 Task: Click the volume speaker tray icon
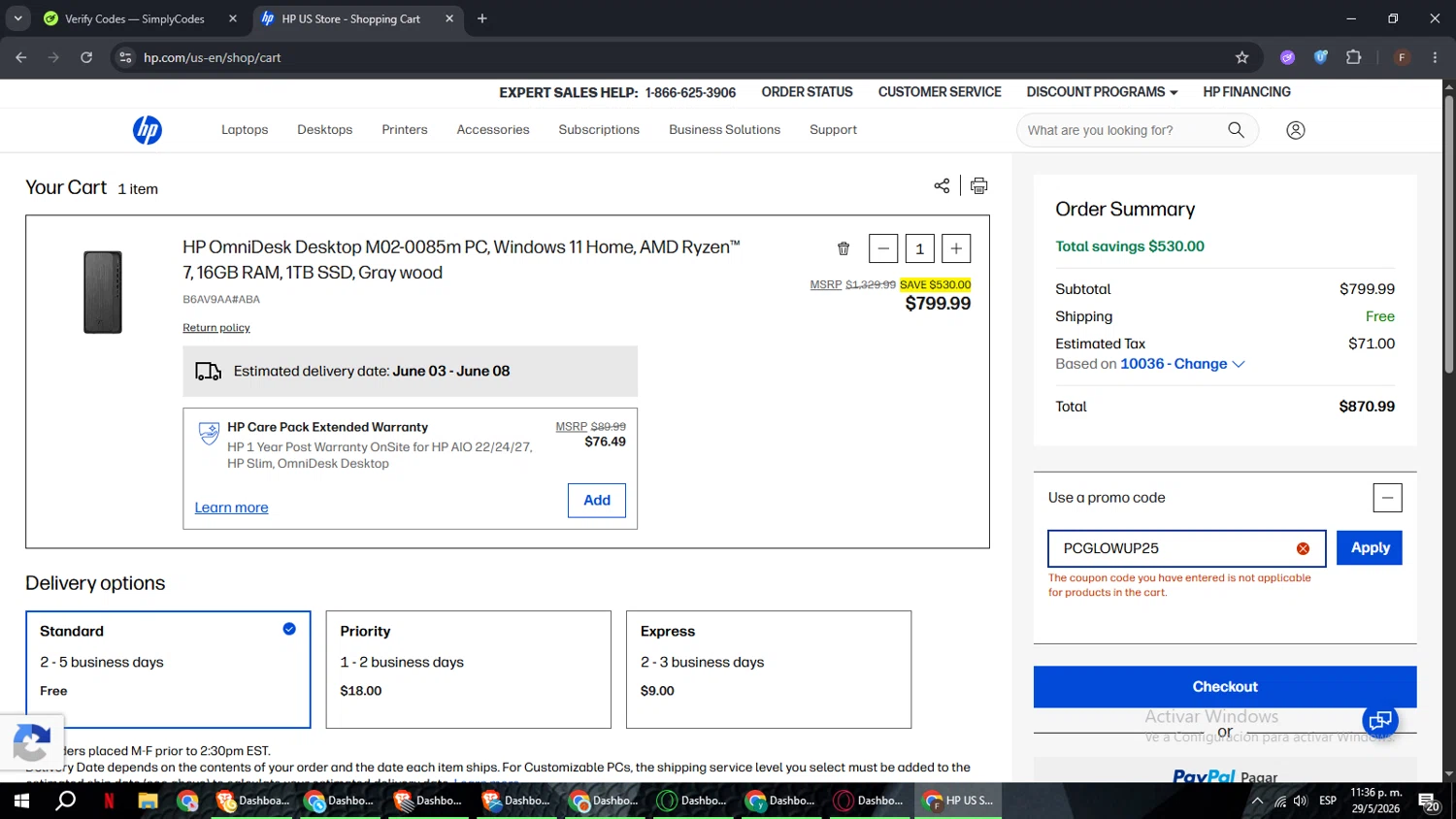1301,801
